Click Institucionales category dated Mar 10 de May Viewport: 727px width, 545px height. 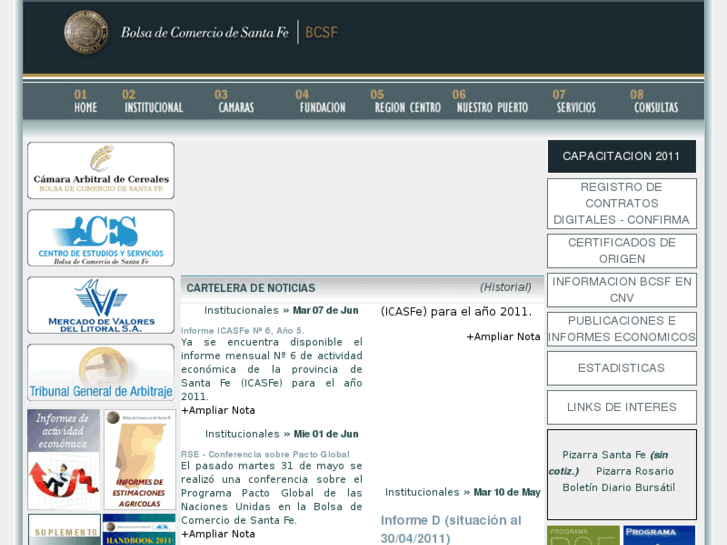[422, 493]
